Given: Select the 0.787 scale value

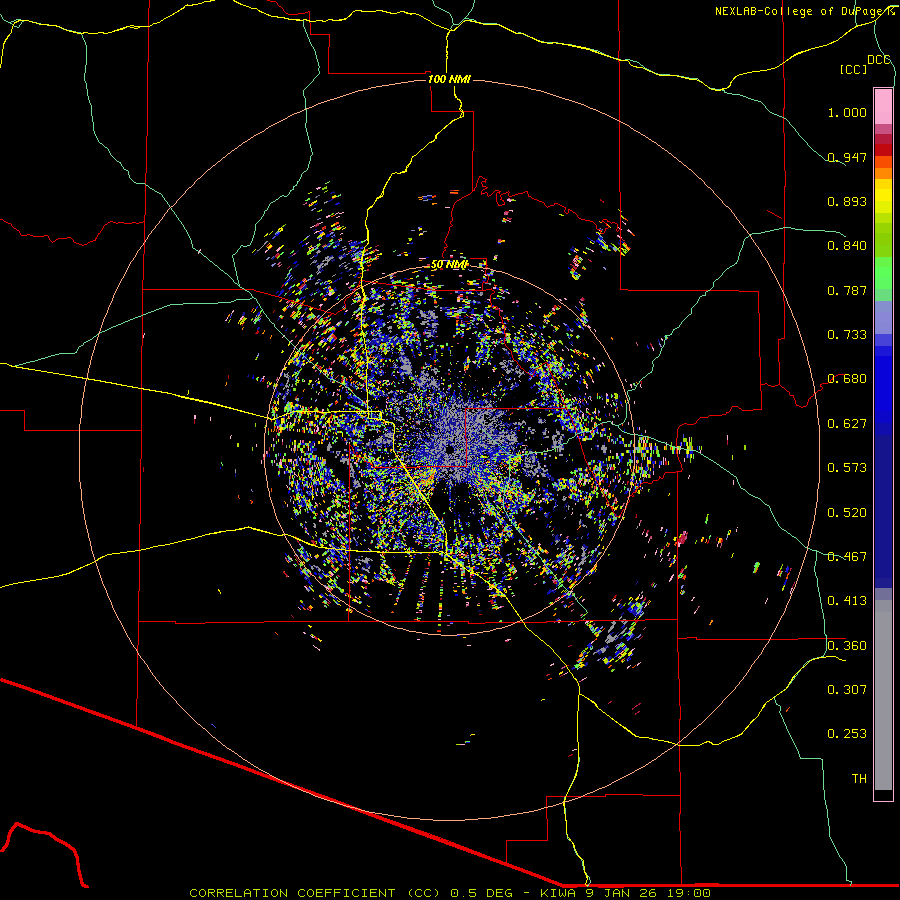Looking at the screenshot, I should [847, 290].
